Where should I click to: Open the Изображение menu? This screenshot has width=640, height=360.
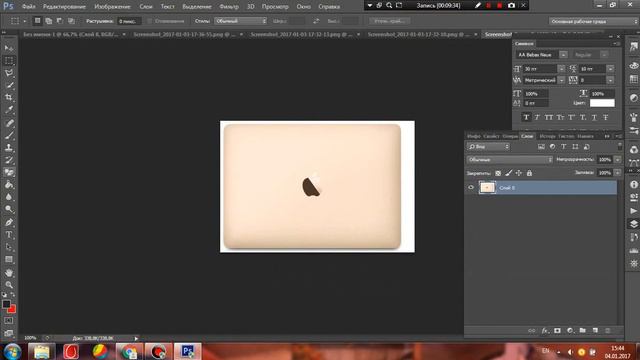112,7
